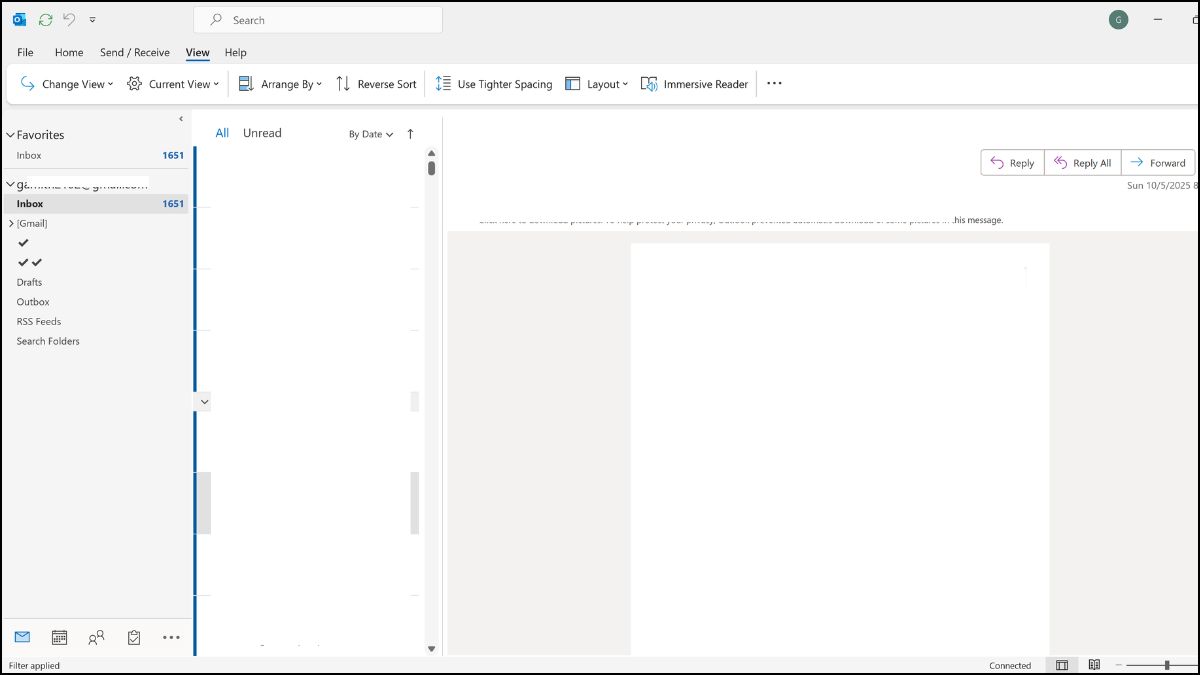
Task: Open the single checkmark folder
Action: tap(24, 243)
